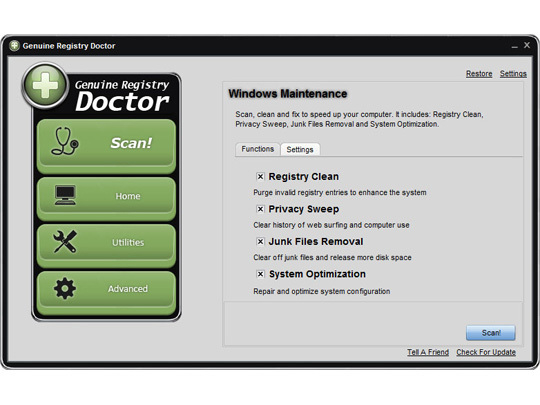The image size is (540, 405).
Task: Click the Registry Clean label
Action: click(303, 176)
